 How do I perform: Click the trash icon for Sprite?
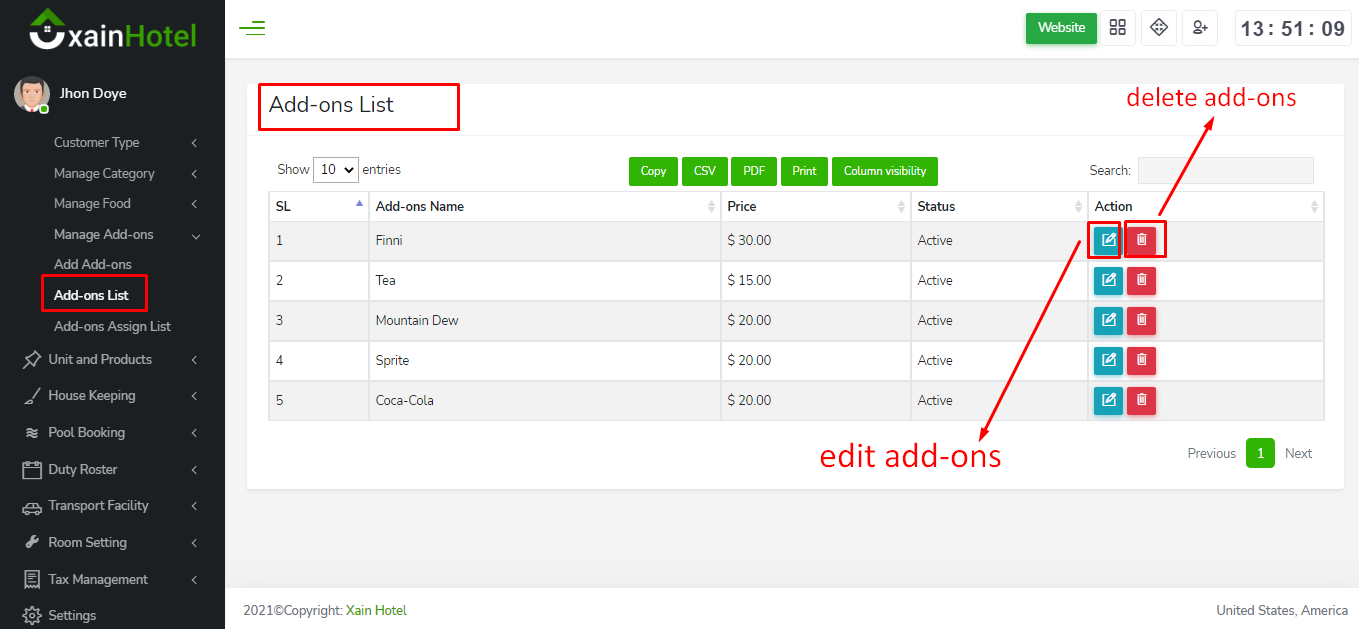[1141, 361]
